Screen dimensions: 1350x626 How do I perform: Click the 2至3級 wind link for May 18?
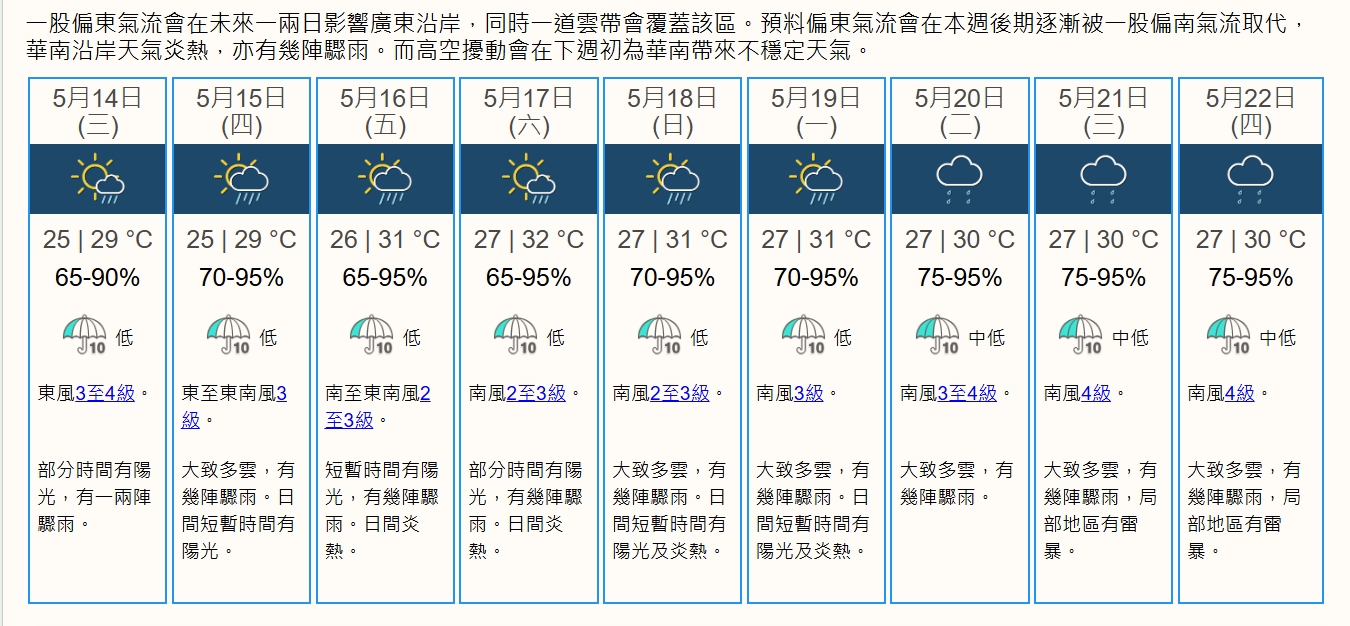pos(680,393)
